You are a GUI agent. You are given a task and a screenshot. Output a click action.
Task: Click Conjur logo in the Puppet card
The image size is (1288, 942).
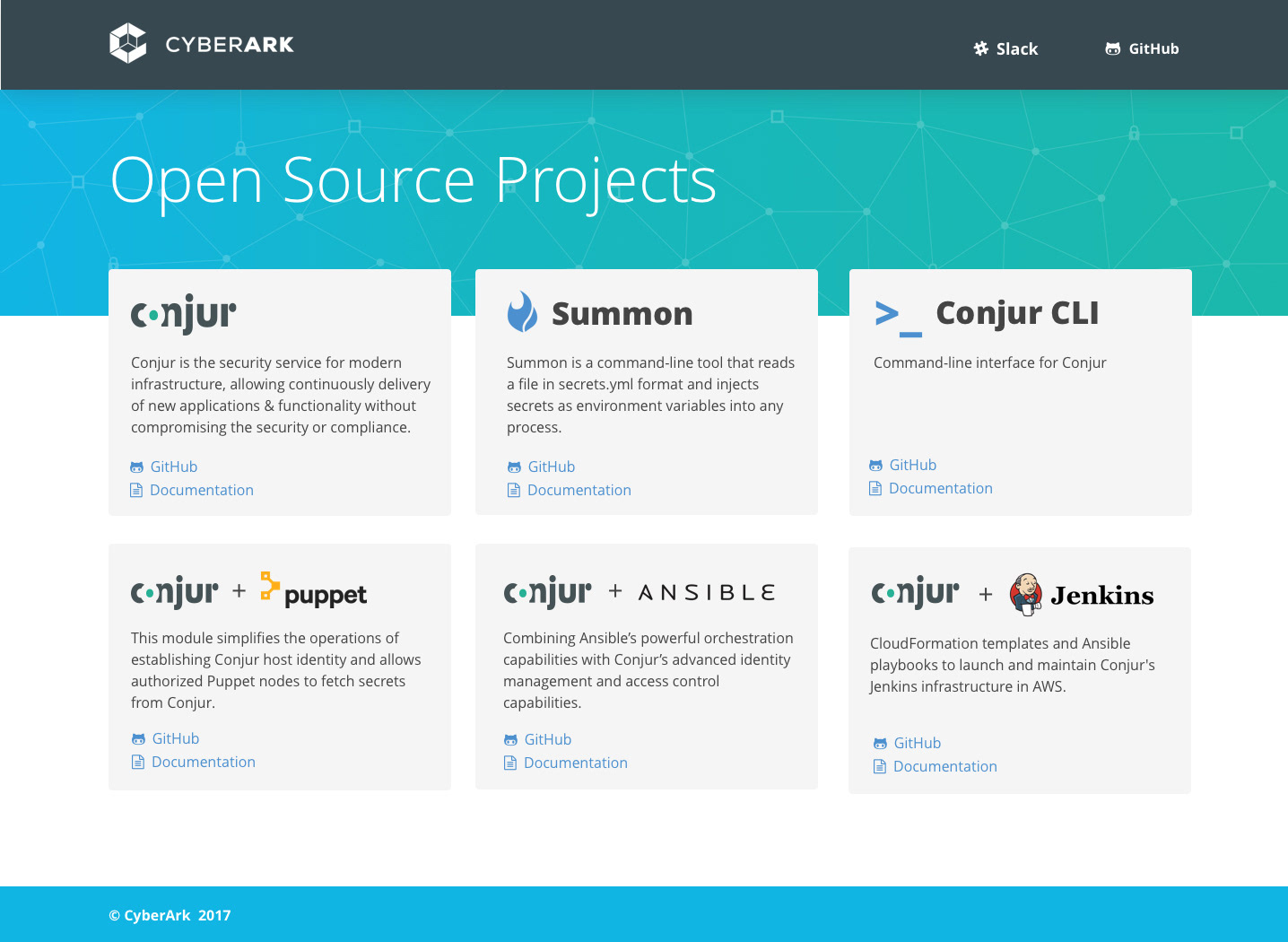(x=175, y=592)
